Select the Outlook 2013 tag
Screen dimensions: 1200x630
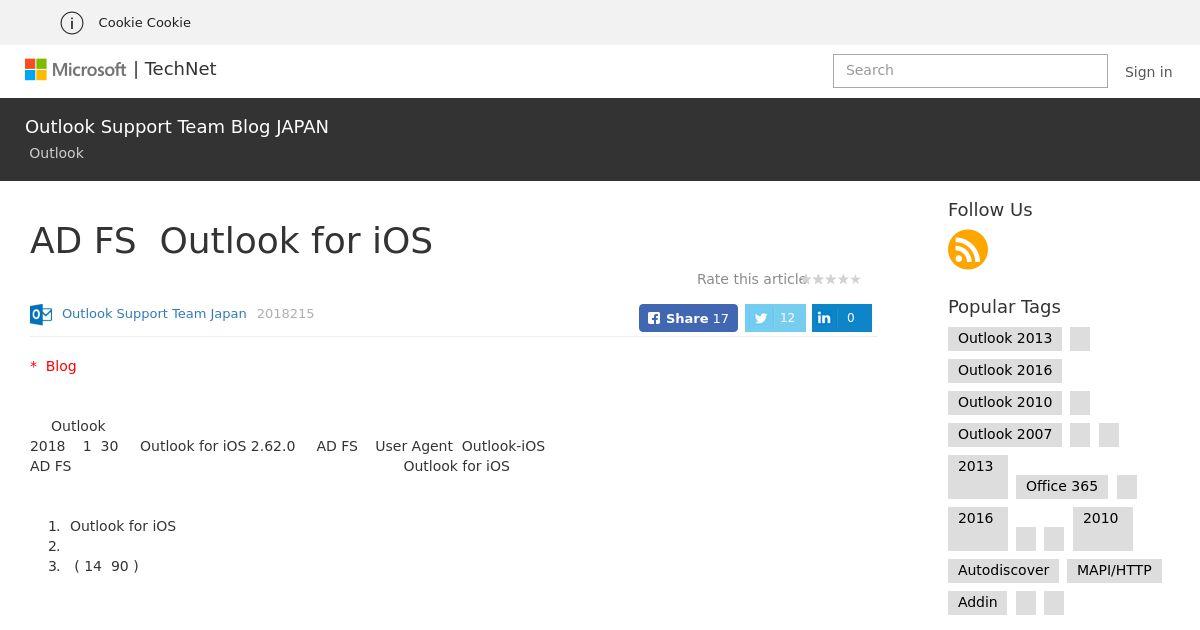[1005, 339]
